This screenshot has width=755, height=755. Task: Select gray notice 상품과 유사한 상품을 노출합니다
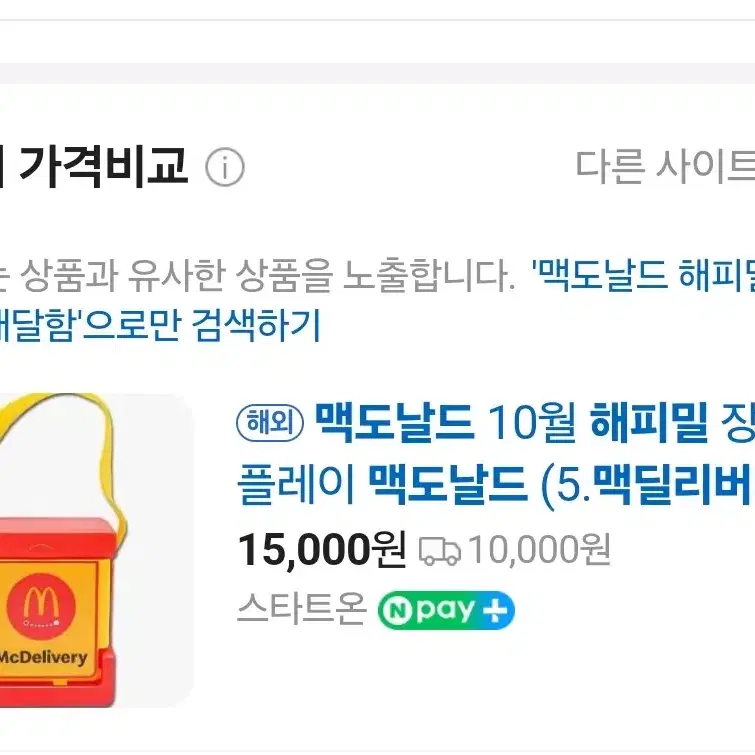tap(267, 276)
